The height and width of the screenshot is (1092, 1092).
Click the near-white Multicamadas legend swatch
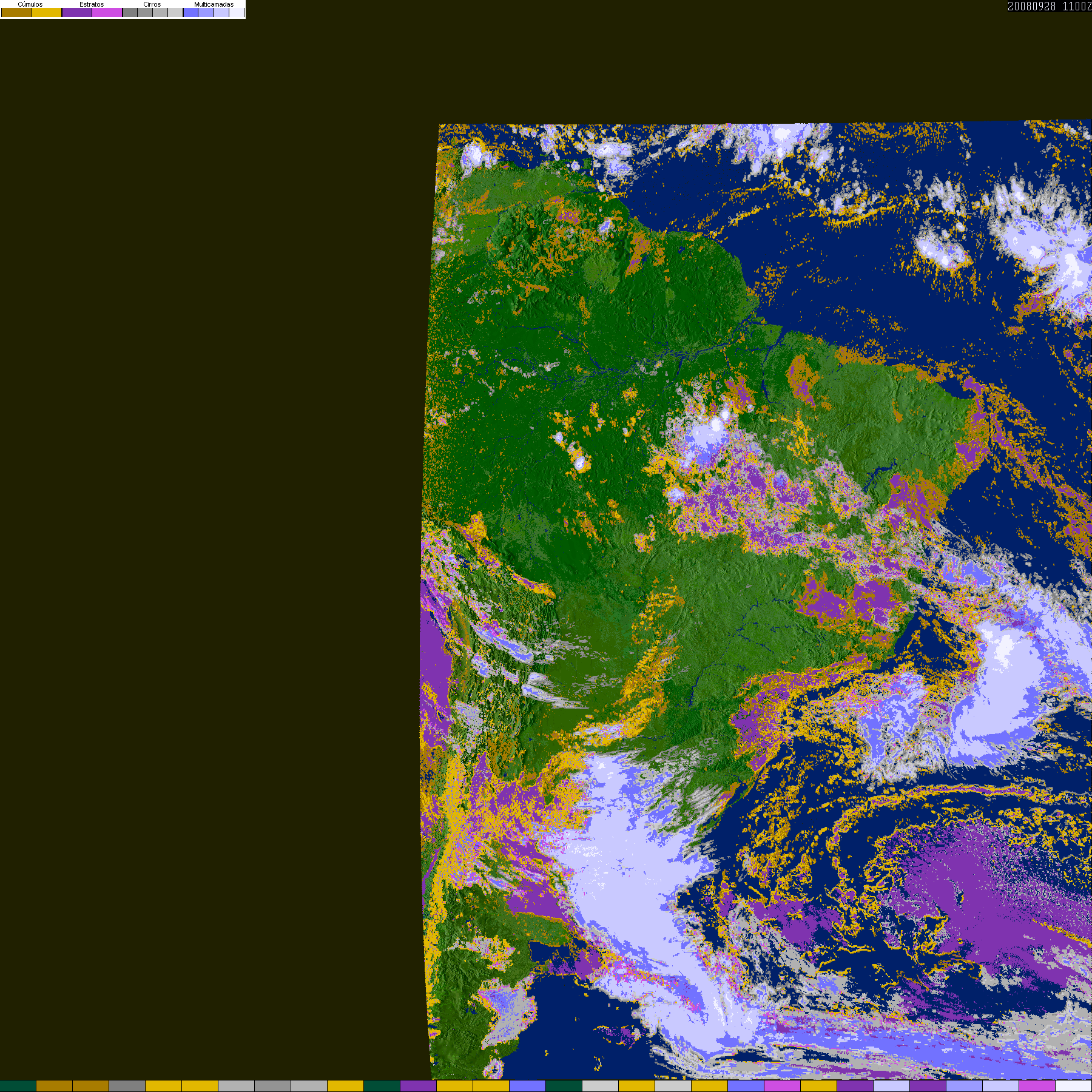coord(237,12)
